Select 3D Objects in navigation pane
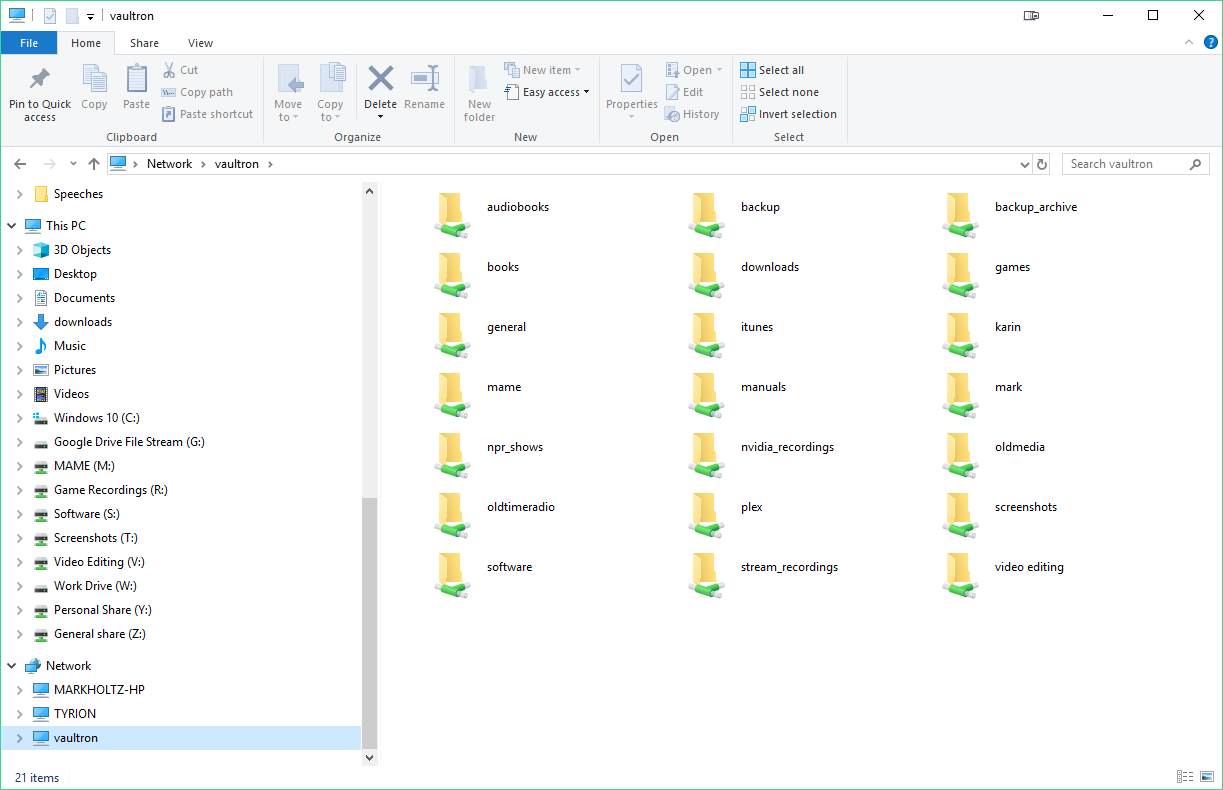This screenshot has height=790, width=1223. pyautogui.click(x=82, y=250)
